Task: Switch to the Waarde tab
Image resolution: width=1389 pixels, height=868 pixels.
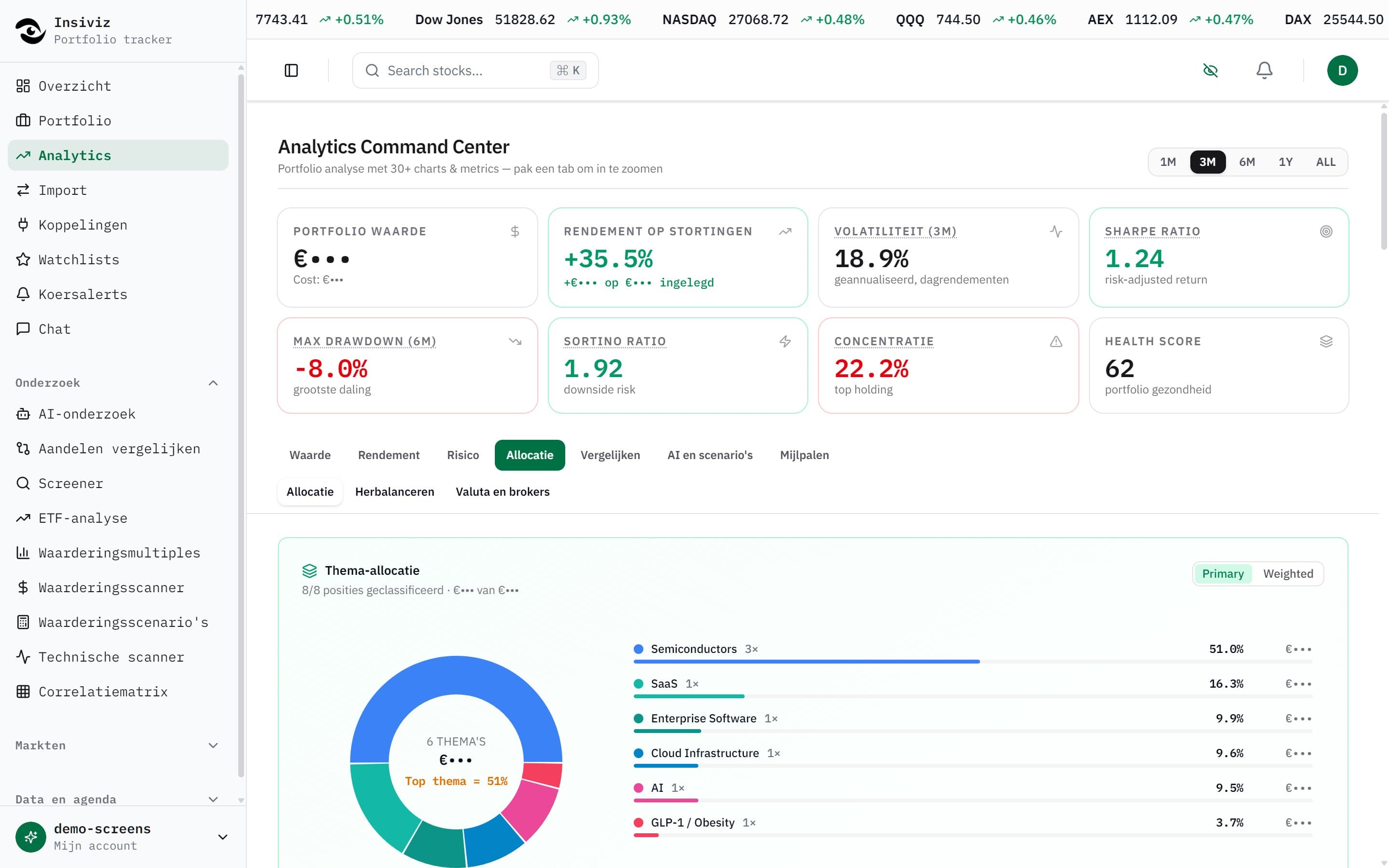Action: [310, 455]
